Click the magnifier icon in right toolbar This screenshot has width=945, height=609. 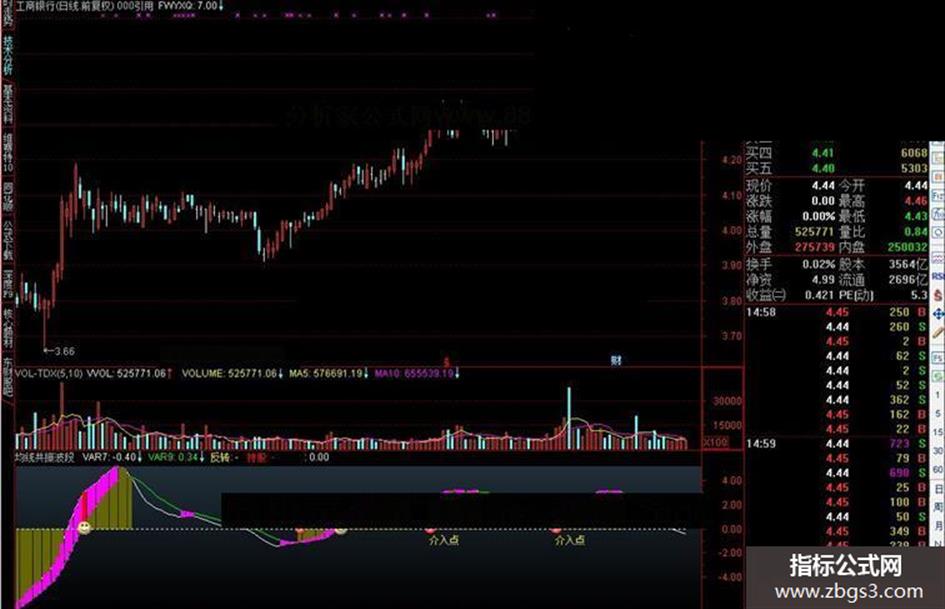[x=938, y=233]
